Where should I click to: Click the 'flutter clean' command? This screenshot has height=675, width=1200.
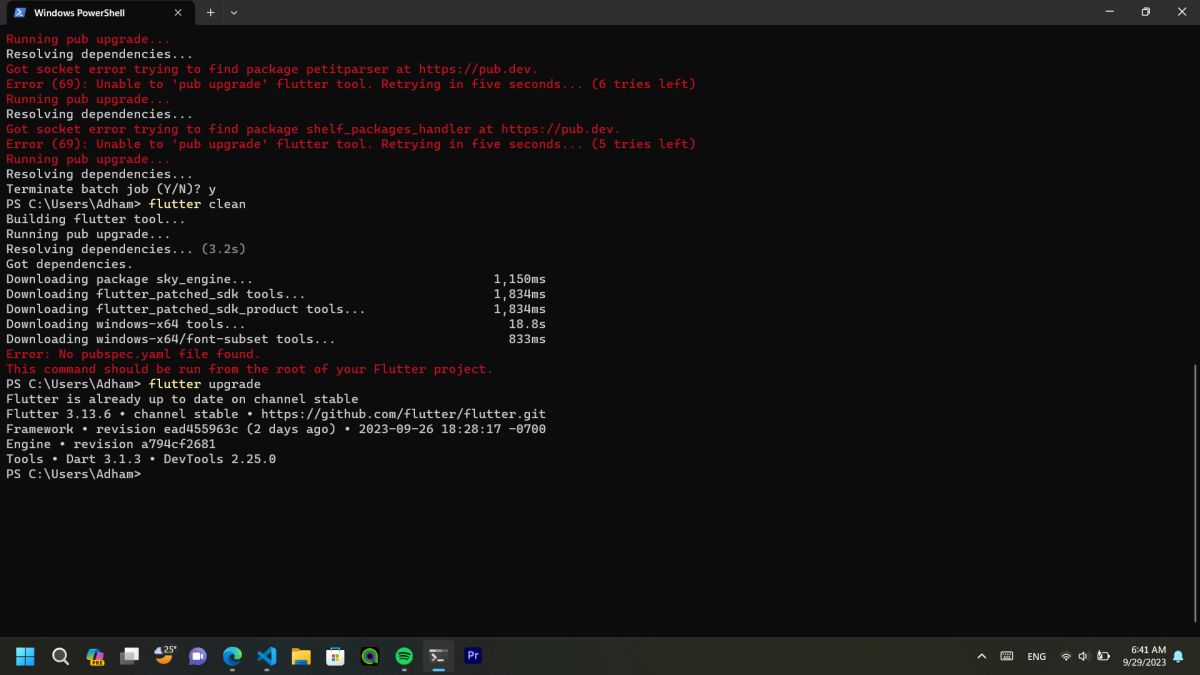coord(197,204)
